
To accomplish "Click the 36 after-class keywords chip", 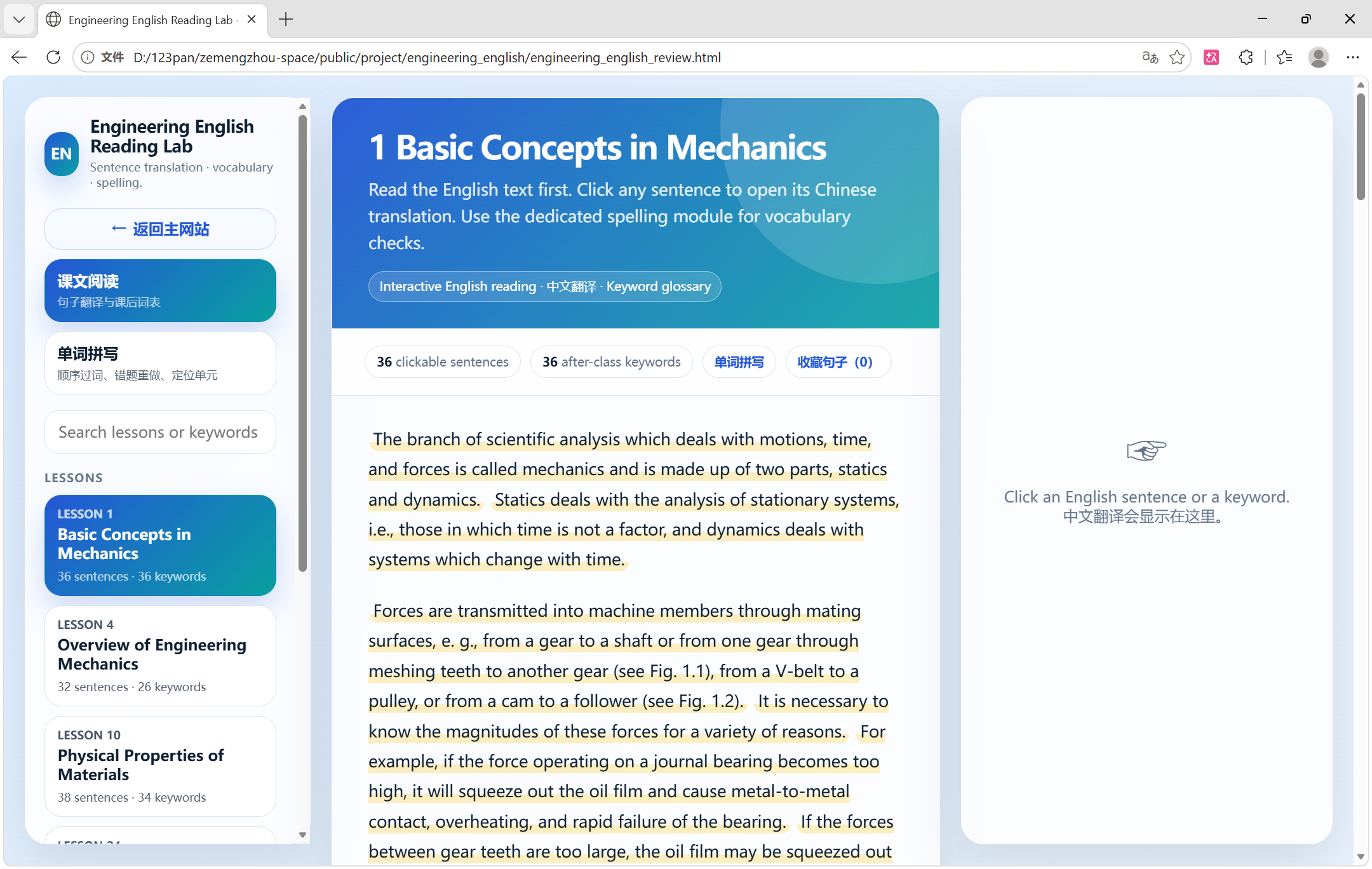I will [611, 362].
